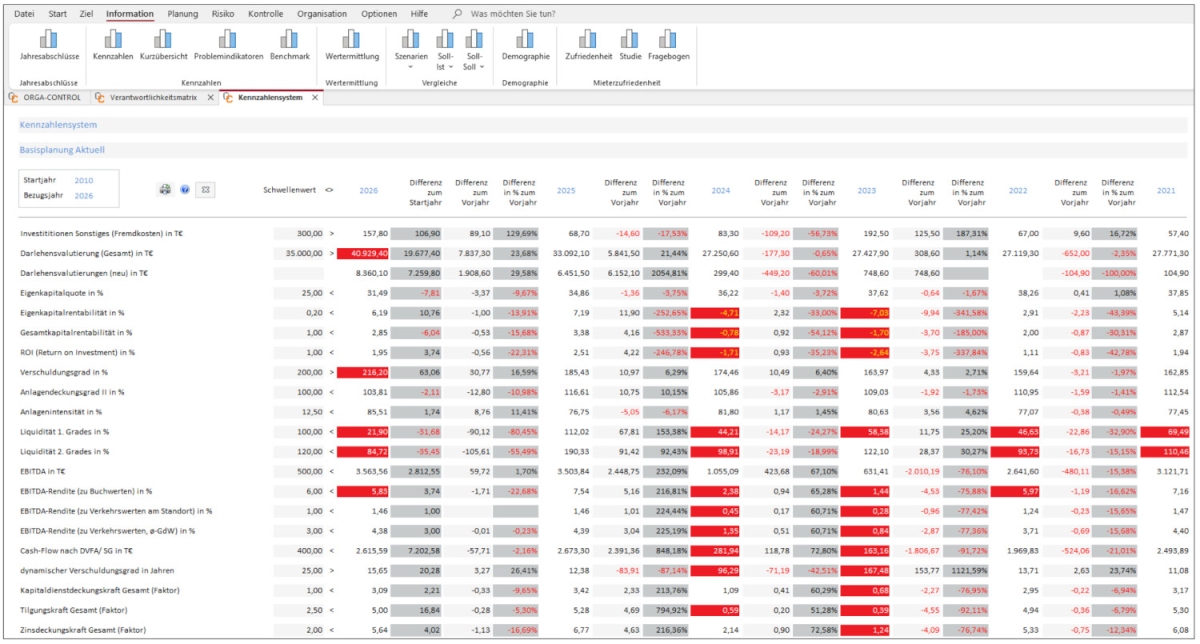Open the Demographie report icon
This screenshot has height=644, width=1200.
click(525, 40)
